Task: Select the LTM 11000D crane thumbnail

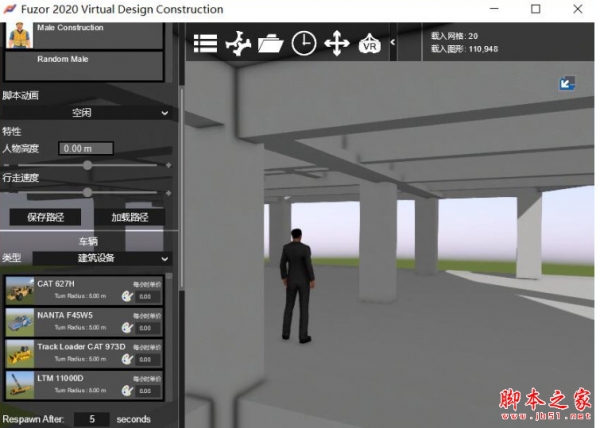Action: coord(20,385)
